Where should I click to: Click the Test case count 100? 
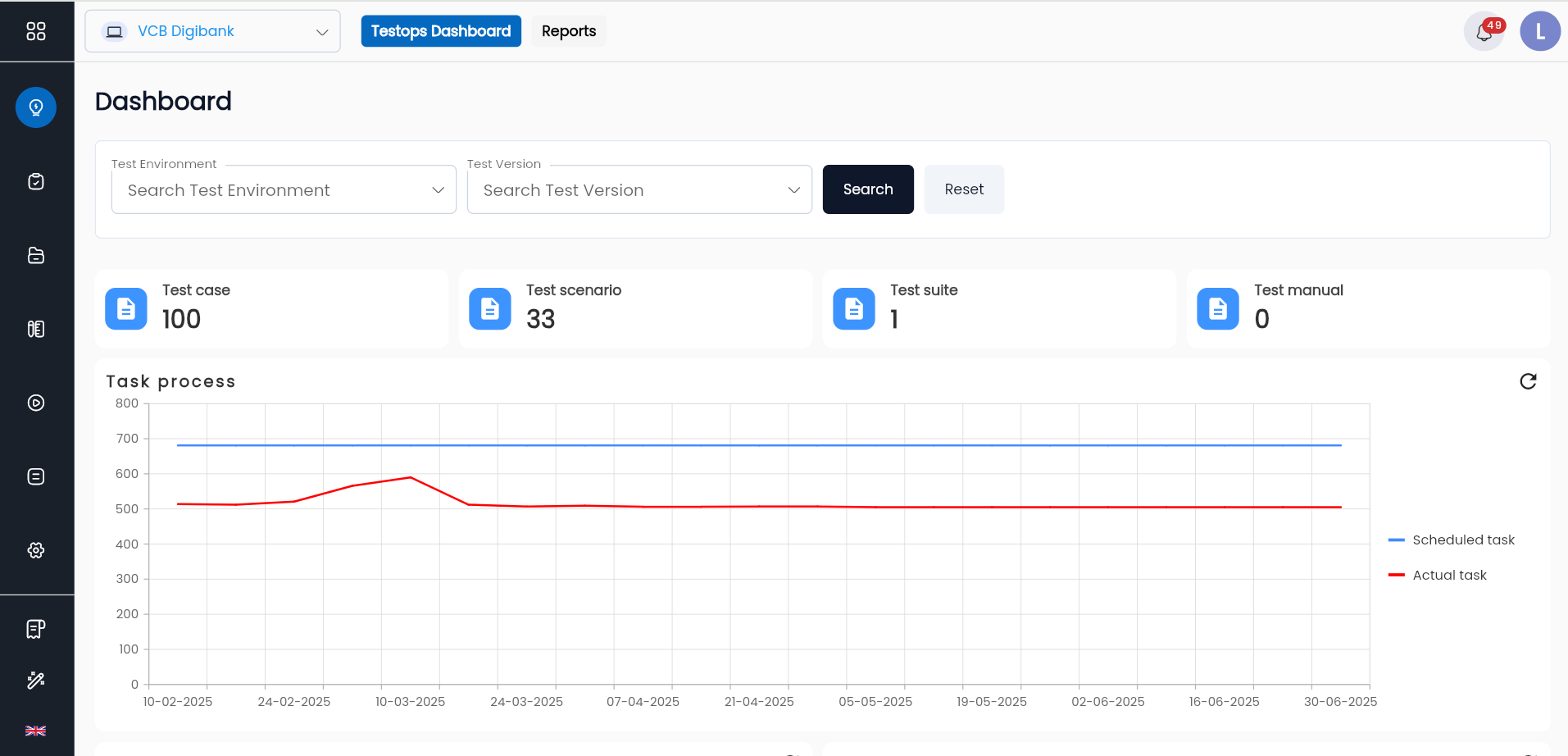(x=181, y=319)
